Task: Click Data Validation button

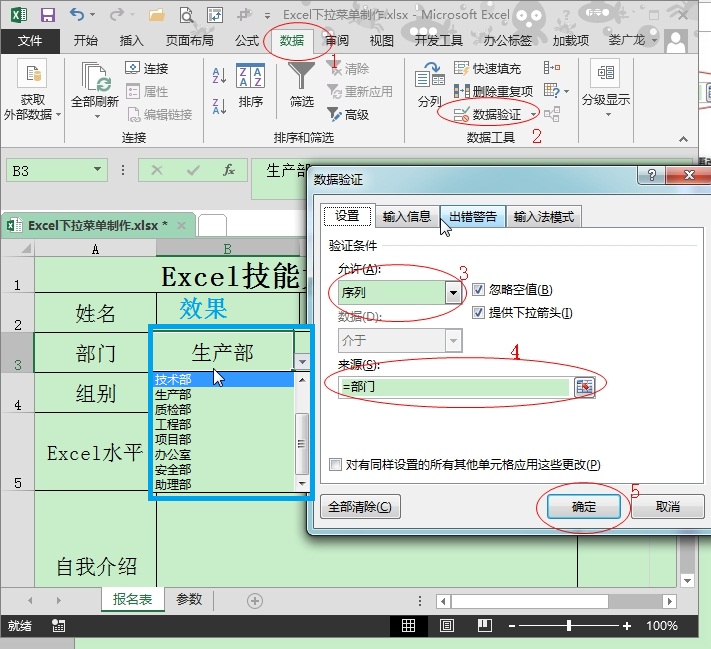Action: click(x=487, y=114)
